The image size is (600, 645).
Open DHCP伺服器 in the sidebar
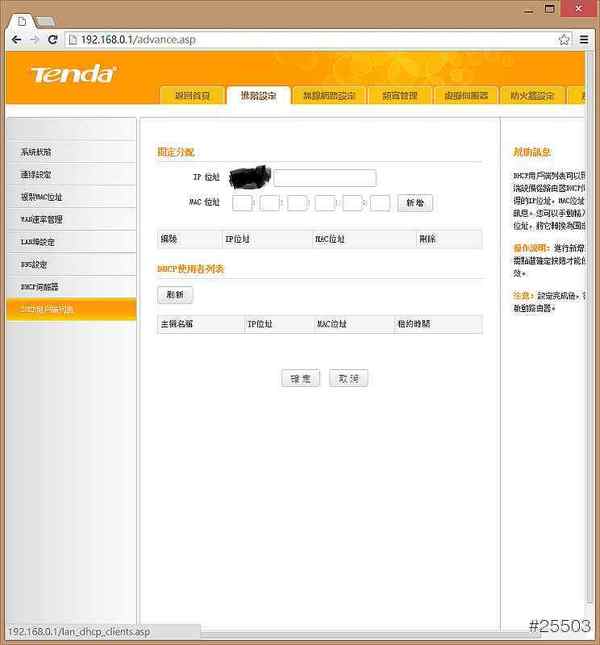(x=72, y=287)
